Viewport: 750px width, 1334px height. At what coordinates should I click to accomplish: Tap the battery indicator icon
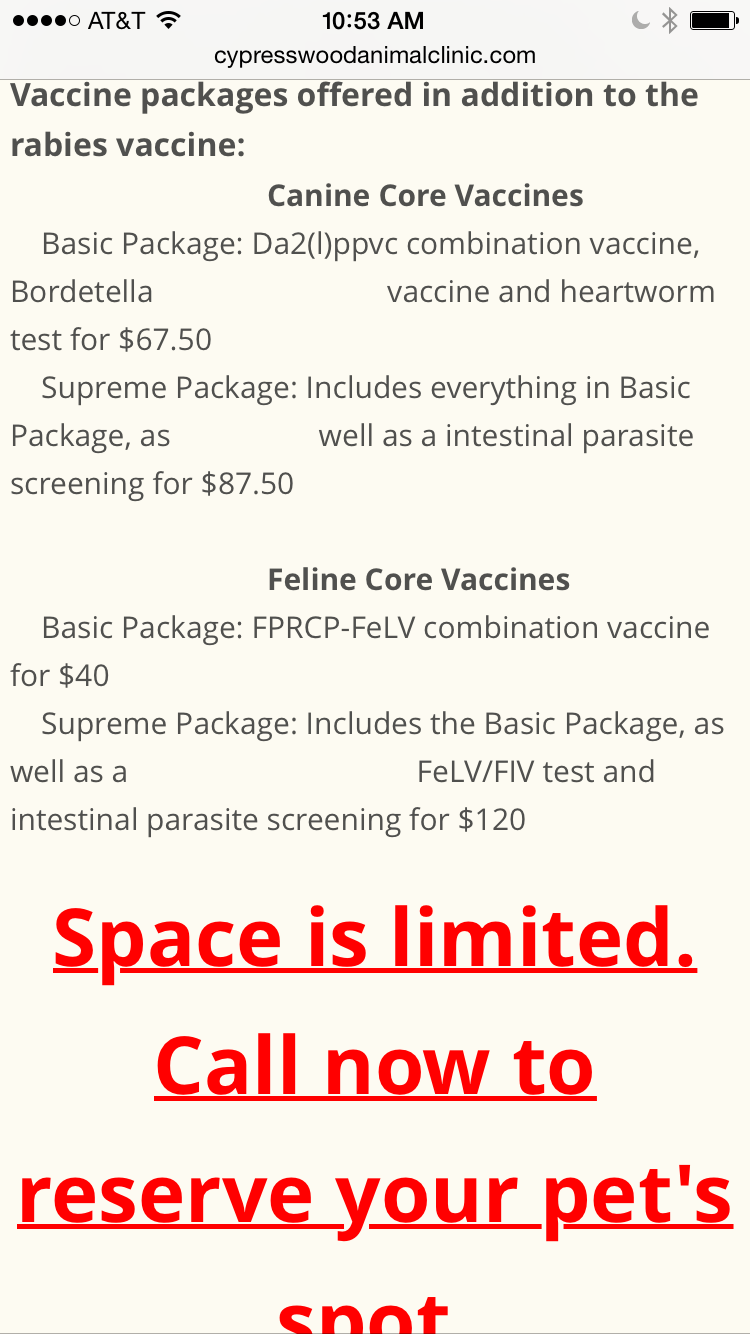click(713, 20)
